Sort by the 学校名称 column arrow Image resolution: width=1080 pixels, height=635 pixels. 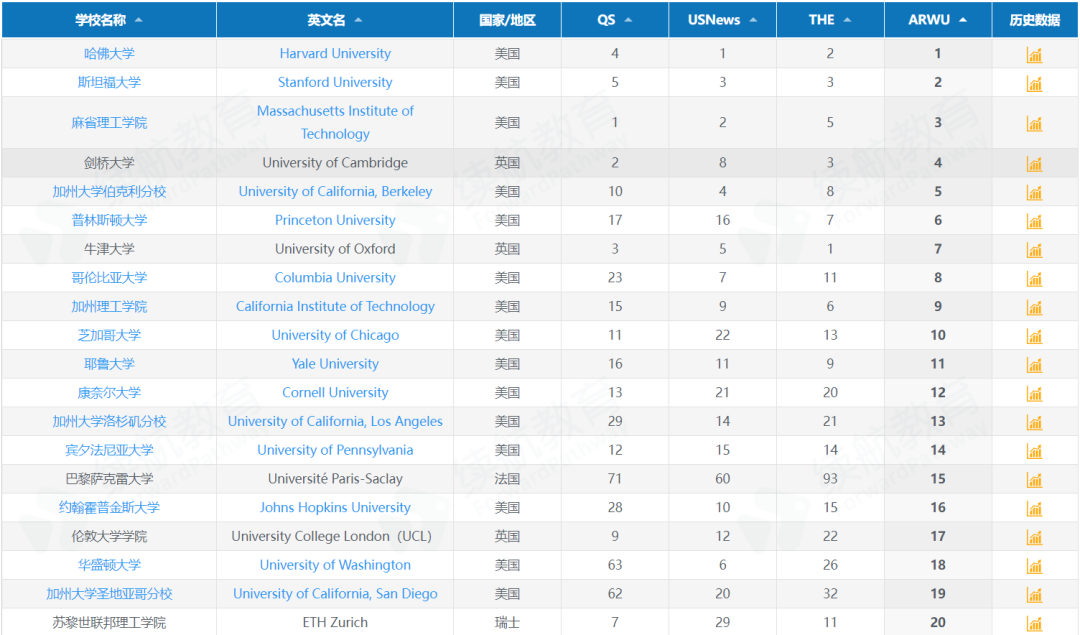pyautogui.click(x=139, y=20)
